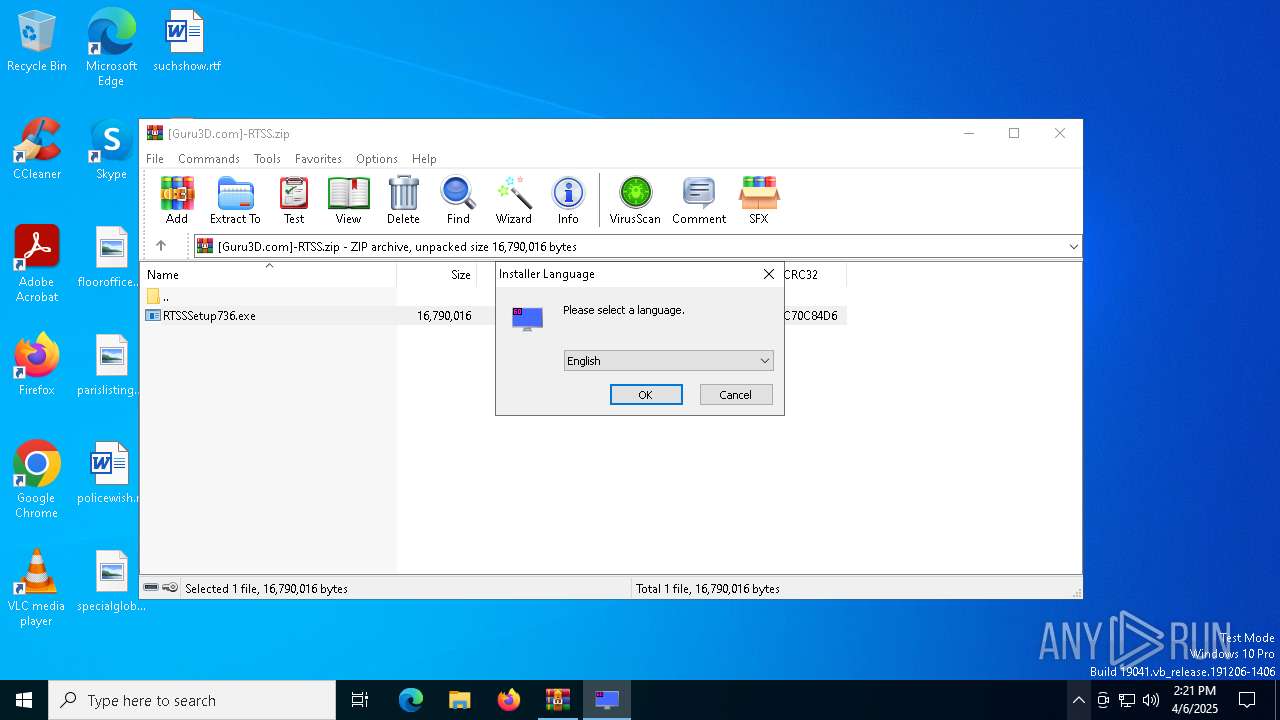Click the volume icon in system tray
Viewport: 1280px width, 720px height.
point(1151,700)
